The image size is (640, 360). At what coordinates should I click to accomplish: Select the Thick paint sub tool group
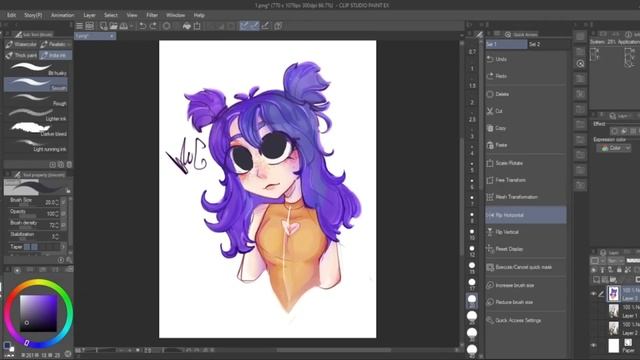(x=21, y=55)
